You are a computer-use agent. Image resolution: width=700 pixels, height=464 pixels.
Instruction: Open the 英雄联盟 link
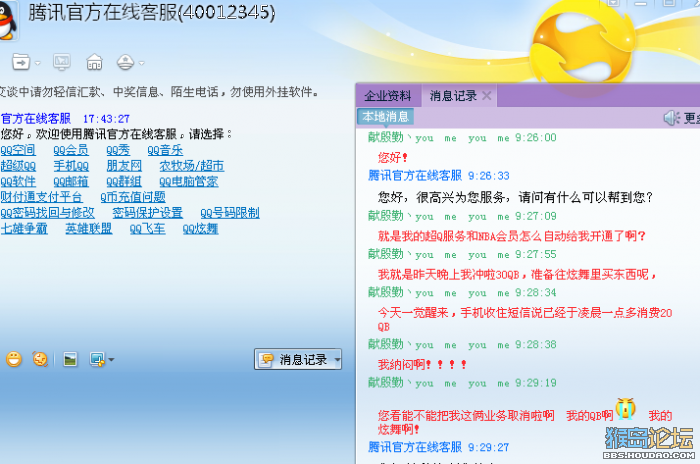pos(89,229)
